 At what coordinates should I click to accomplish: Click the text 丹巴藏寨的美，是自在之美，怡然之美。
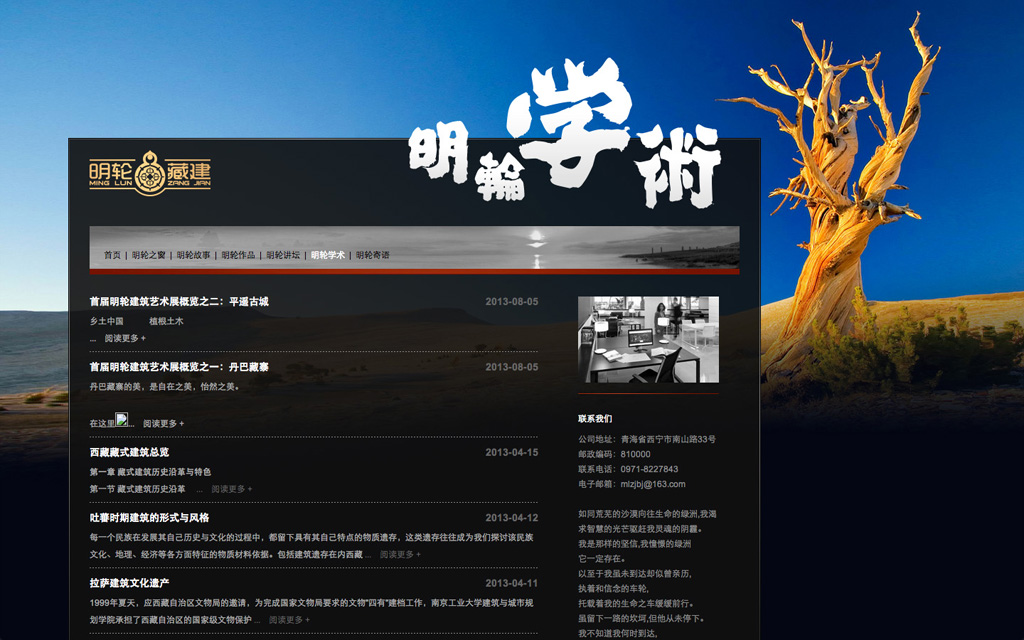pyautogui.click(x=165, y=387)
